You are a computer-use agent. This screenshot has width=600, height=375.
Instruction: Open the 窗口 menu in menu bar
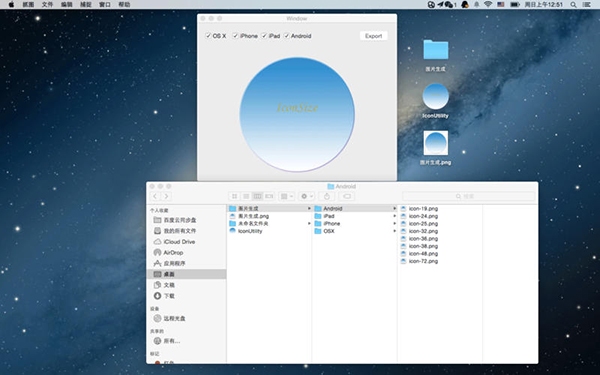click(x=104, y=5)
